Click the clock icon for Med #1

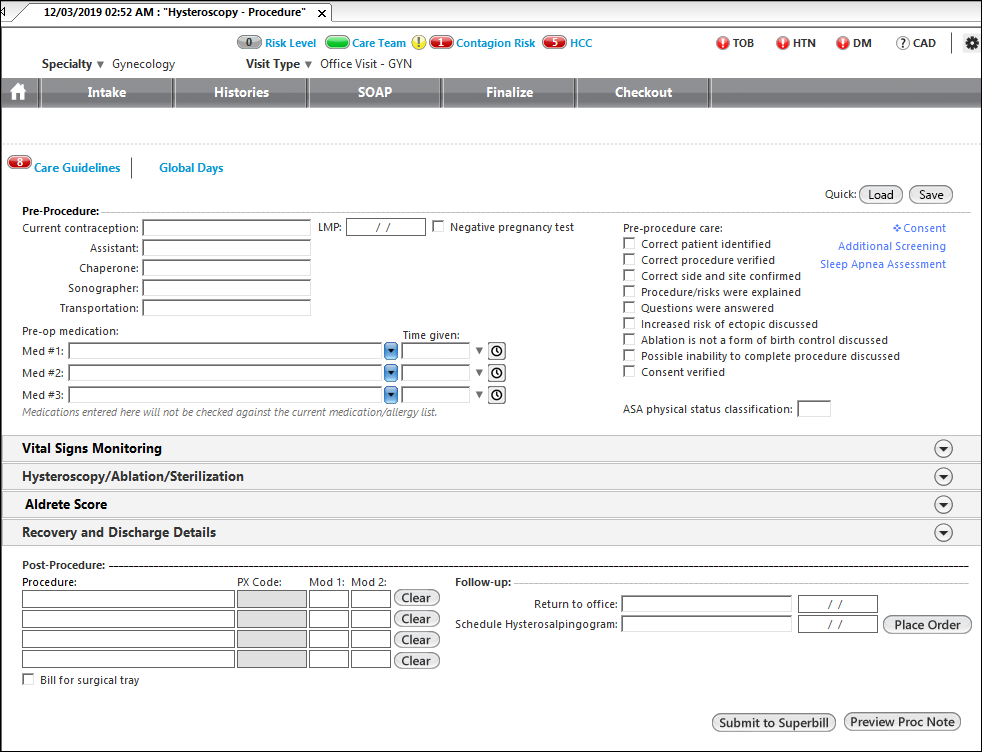point(497,351)
